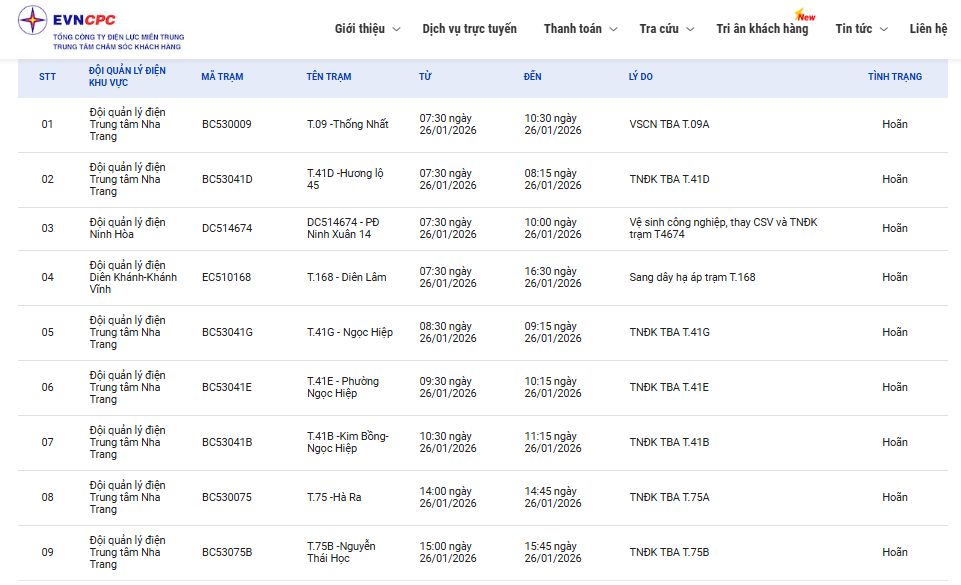Click the New badge icon
The width and height of the screenshot is (961, 585).
point(804,16)
